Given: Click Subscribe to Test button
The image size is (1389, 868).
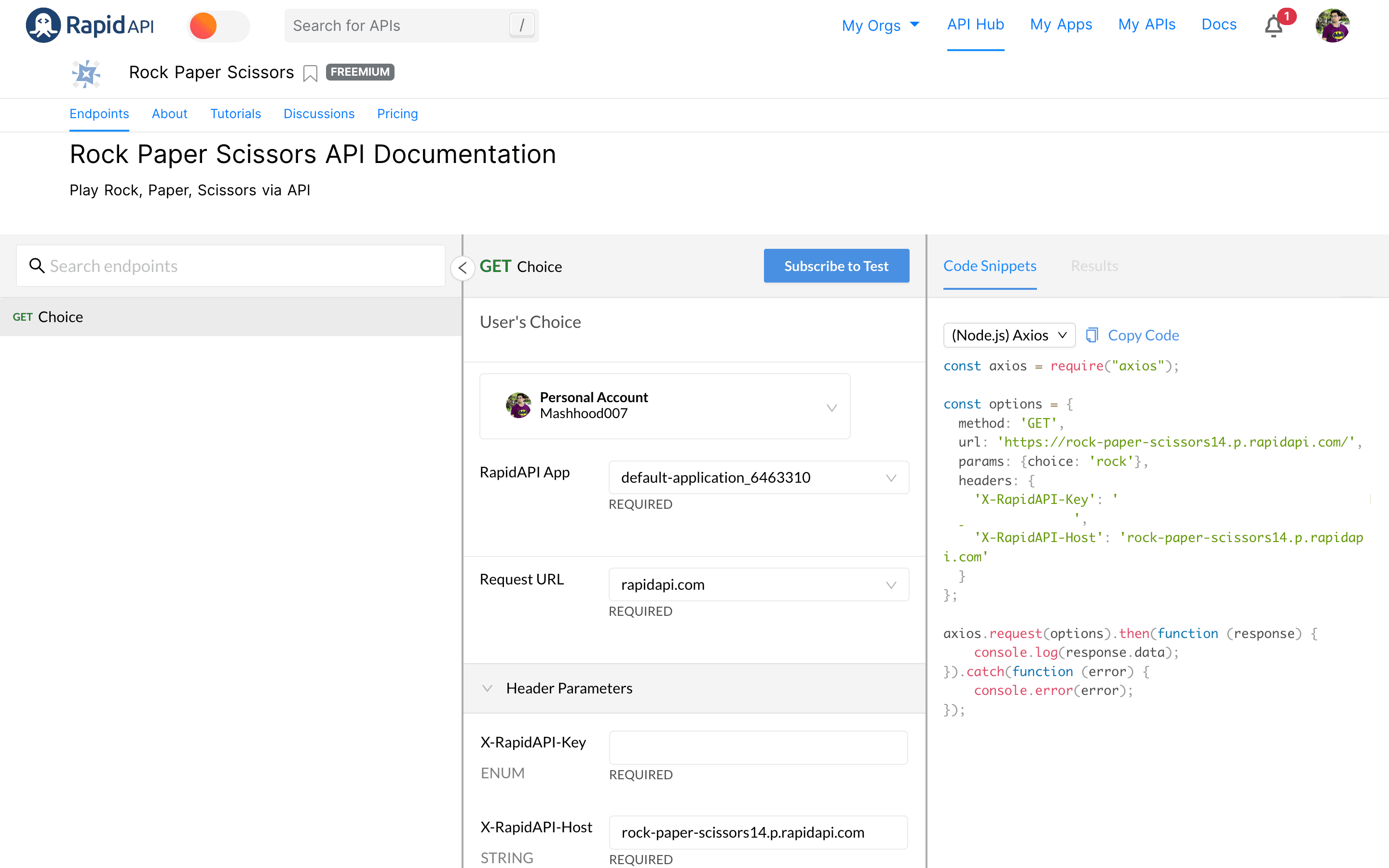Looking at the screenshot, I should [836, 266].
